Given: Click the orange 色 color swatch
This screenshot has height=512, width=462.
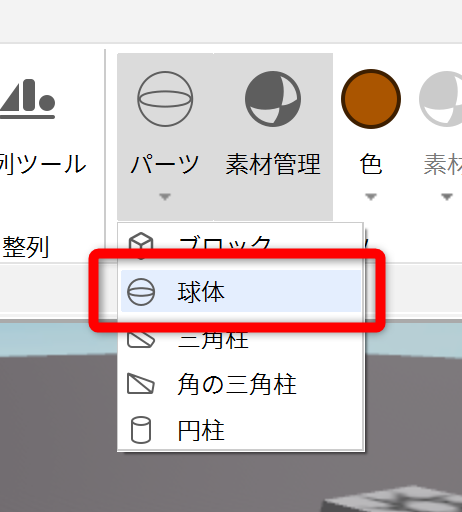Looking at the screenshot, I should click(371, 99).
